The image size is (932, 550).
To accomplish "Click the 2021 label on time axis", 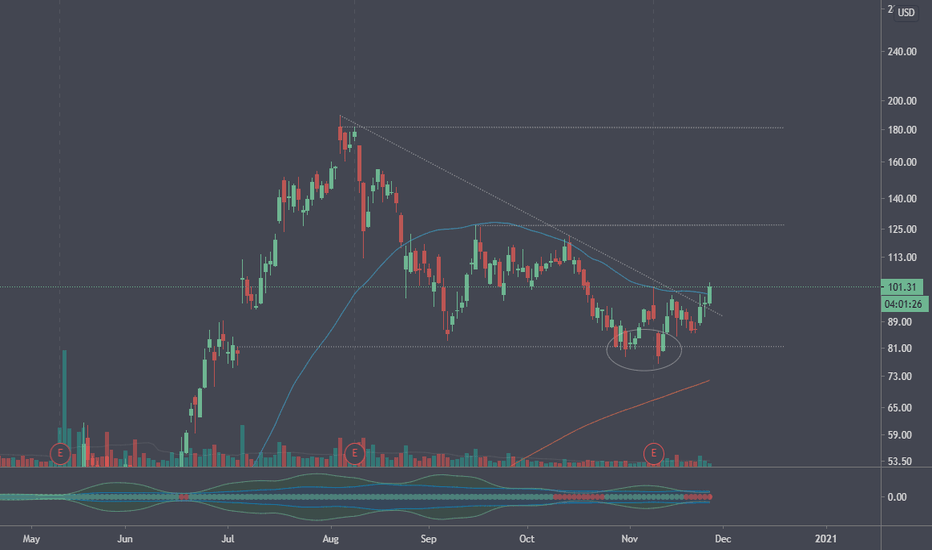I will click(826, 539).
